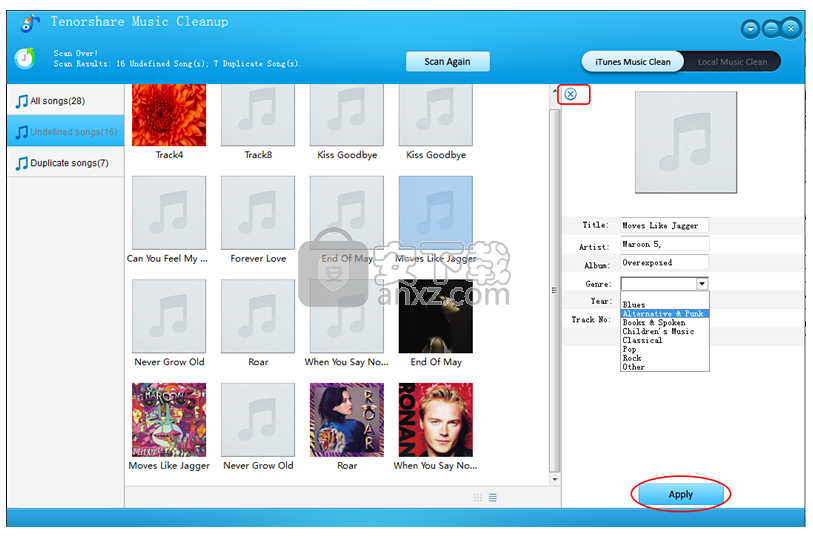Select Undefined songs(16) category
The height and width of the screenshot is (537, 813).
[x=65, y=132]
